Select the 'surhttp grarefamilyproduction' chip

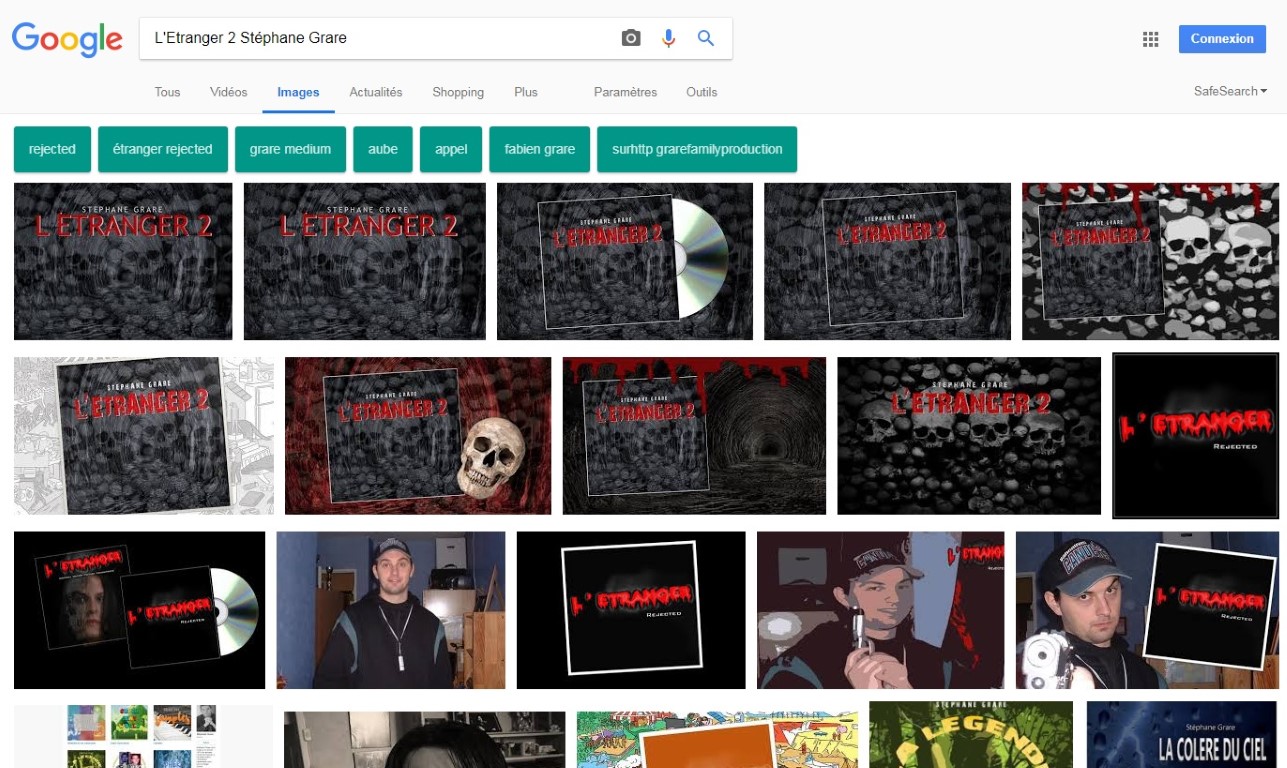coord(697,149)
